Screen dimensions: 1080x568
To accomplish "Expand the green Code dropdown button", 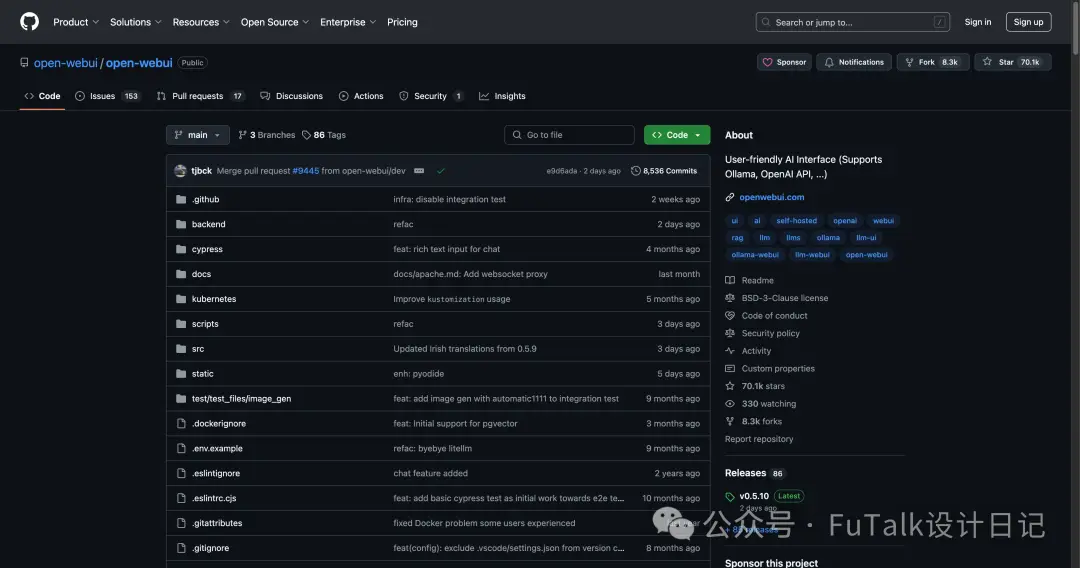I will pos(677,135).
